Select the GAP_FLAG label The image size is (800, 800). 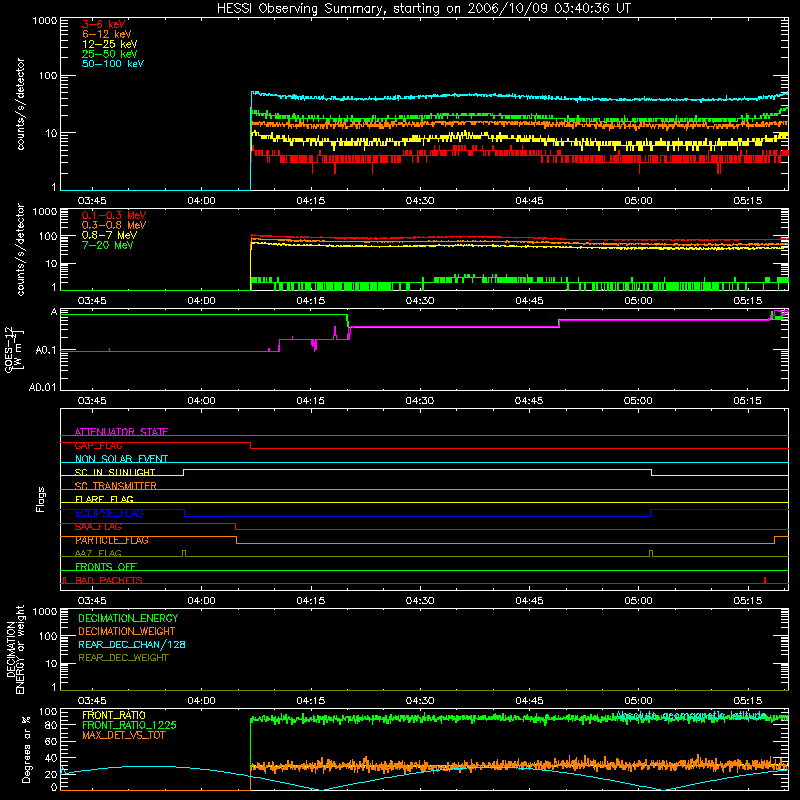98,445
